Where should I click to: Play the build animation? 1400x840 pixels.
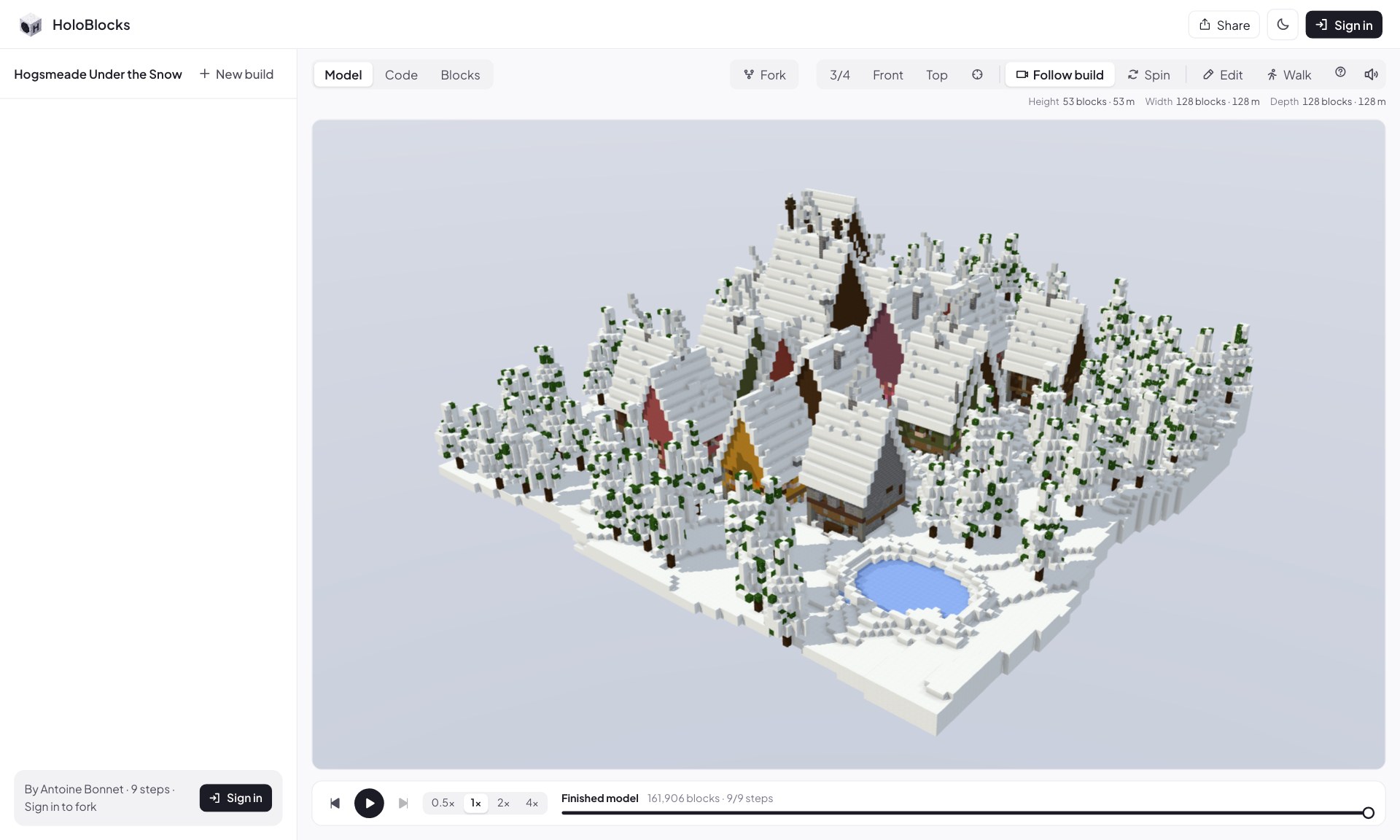click(x=369, y=803)
